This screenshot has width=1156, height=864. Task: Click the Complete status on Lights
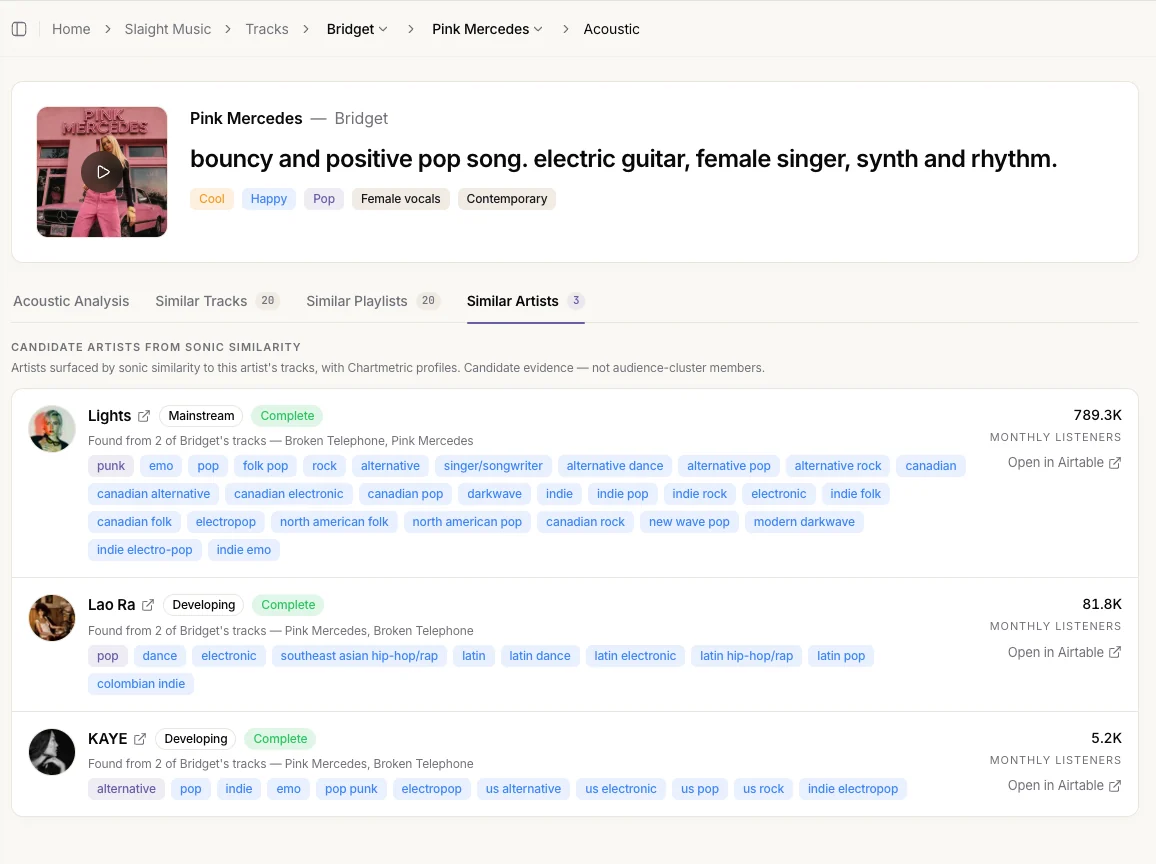[288, 416]
